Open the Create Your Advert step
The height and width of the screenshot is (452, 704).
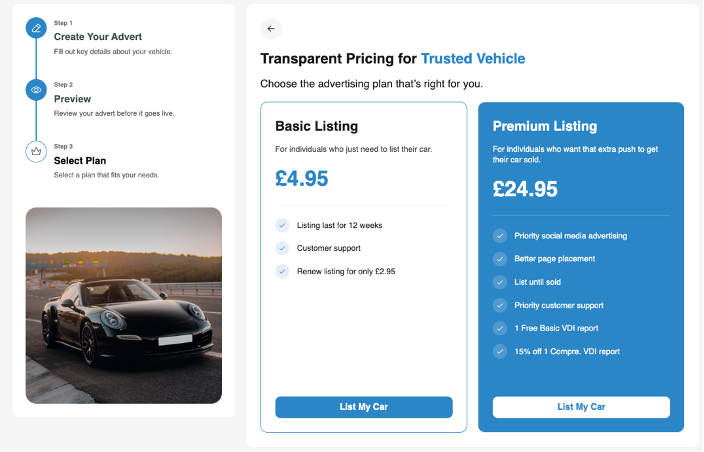97,37
